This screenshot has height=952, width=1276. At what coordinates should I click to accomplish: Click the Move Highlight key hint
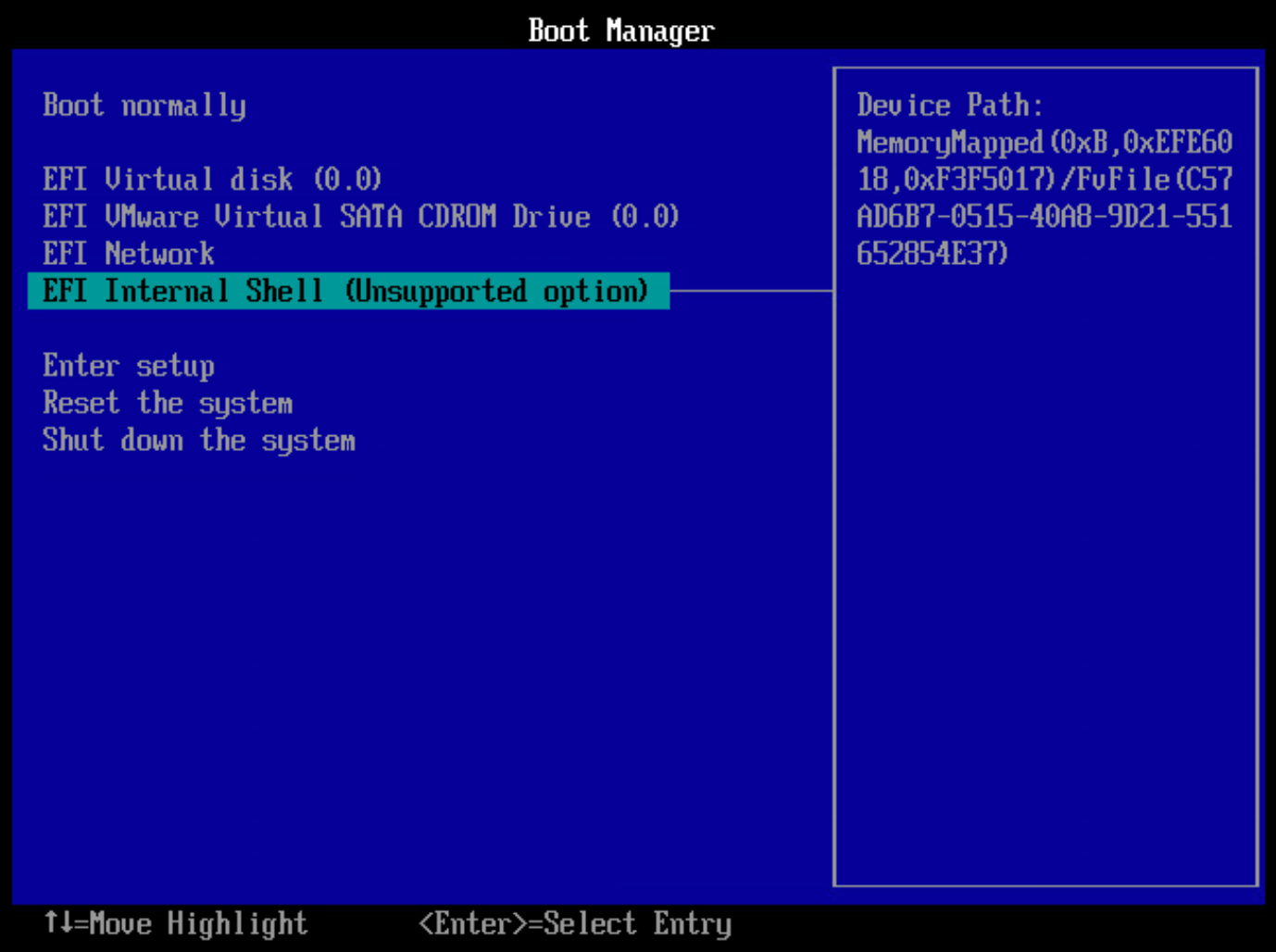[176, 924]
